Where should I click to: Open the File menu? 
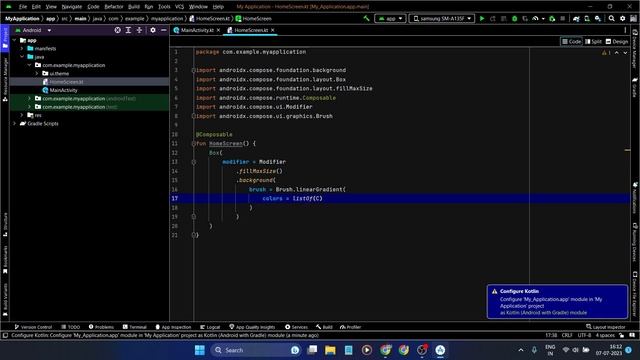point(23,7)
